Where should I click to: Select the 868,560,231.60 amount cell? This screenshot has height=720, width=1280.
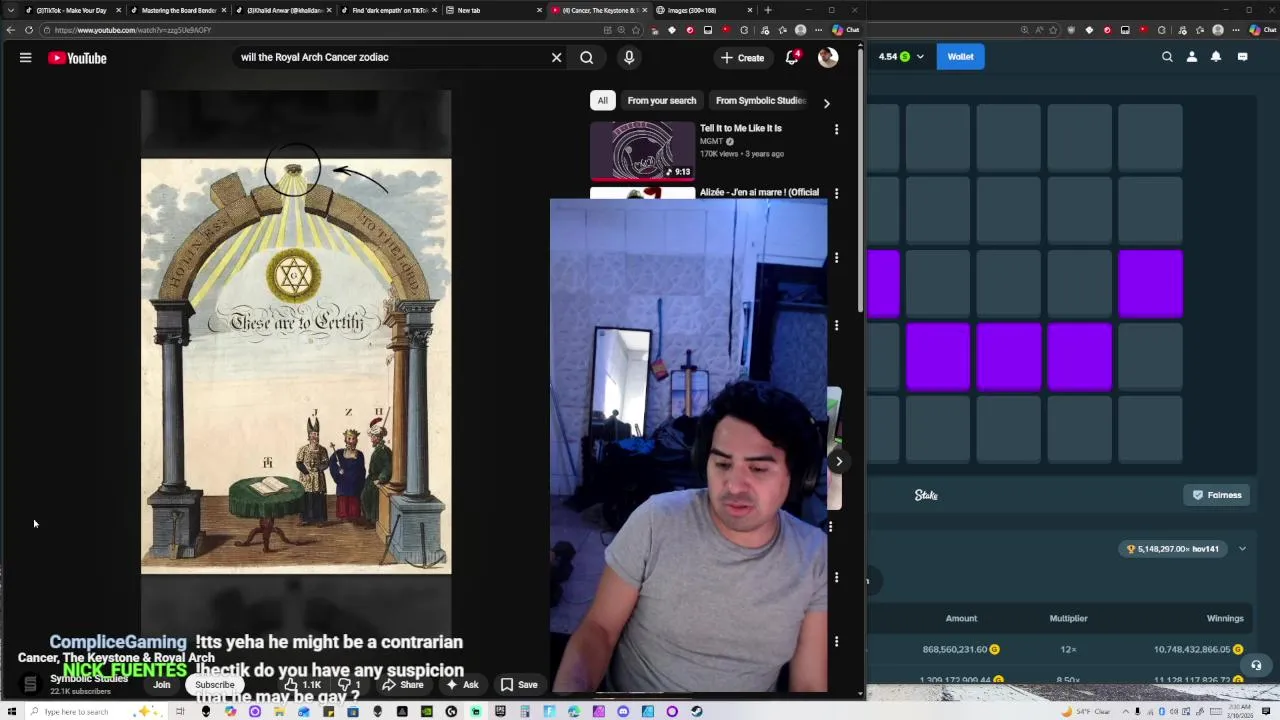[961, 650]
